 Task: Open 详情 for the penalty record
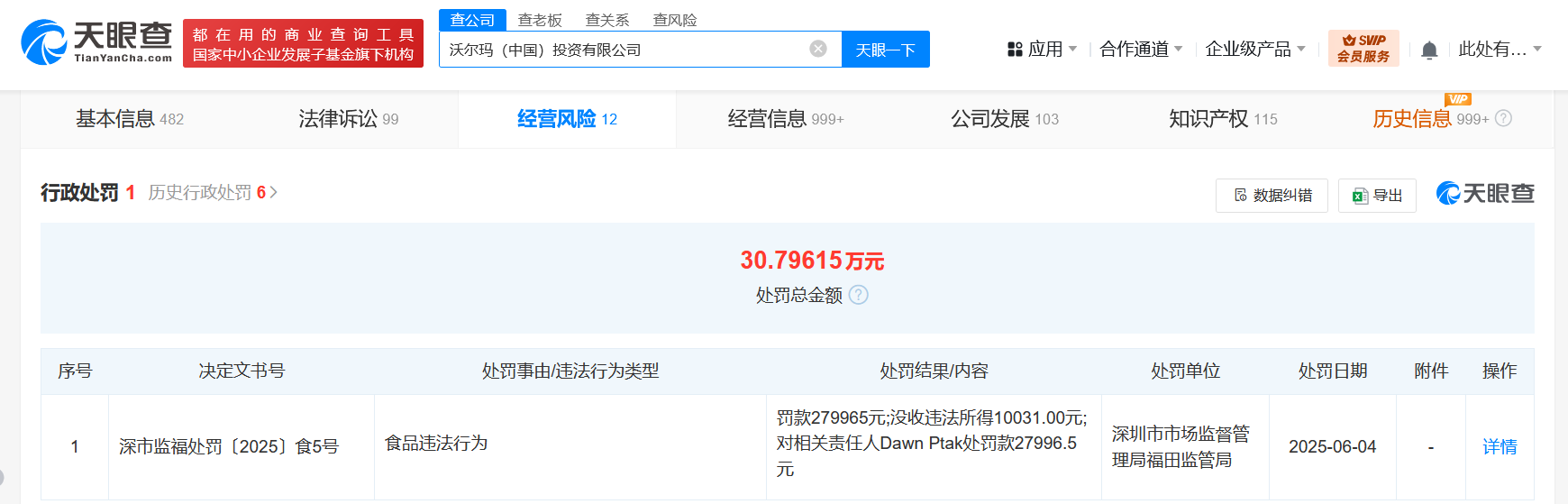point(1500,446)
